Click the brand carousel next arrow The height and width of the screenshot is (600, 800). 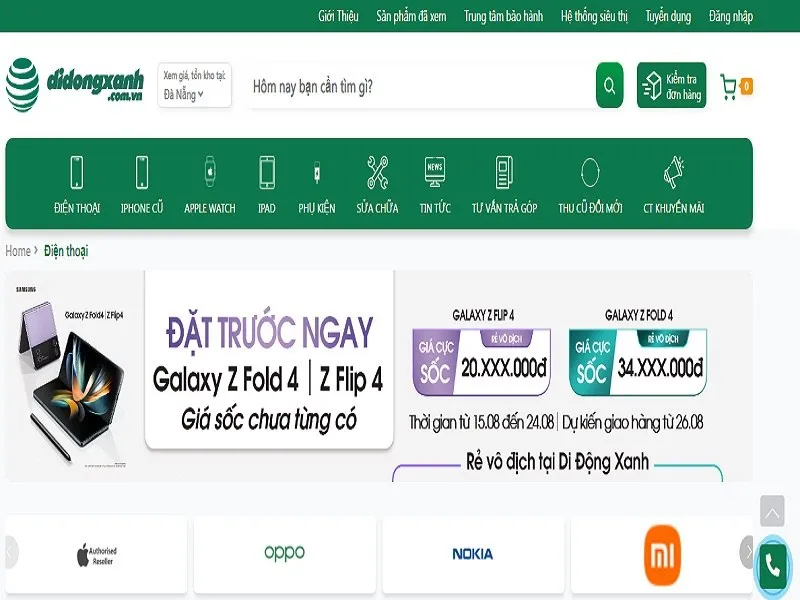746,552
